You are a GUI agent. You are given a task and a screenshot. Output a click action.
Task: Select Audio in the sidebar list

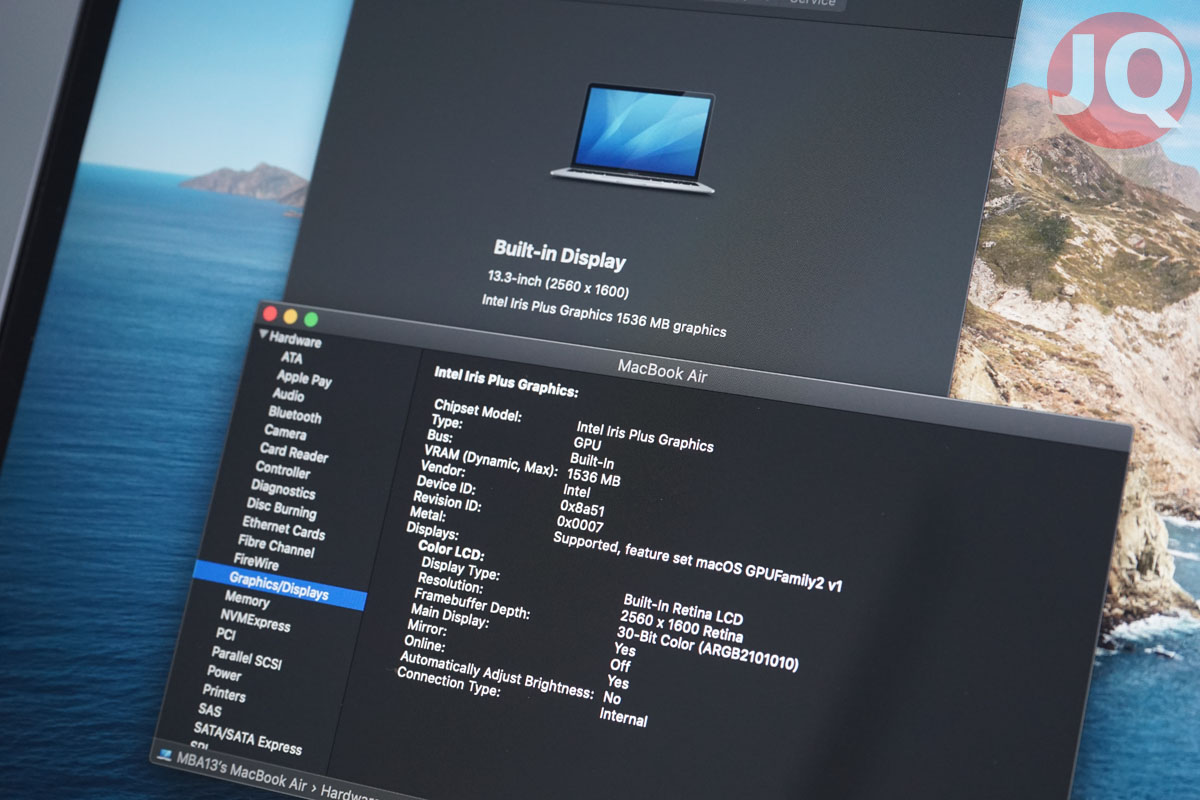click(x=288, y=395)
